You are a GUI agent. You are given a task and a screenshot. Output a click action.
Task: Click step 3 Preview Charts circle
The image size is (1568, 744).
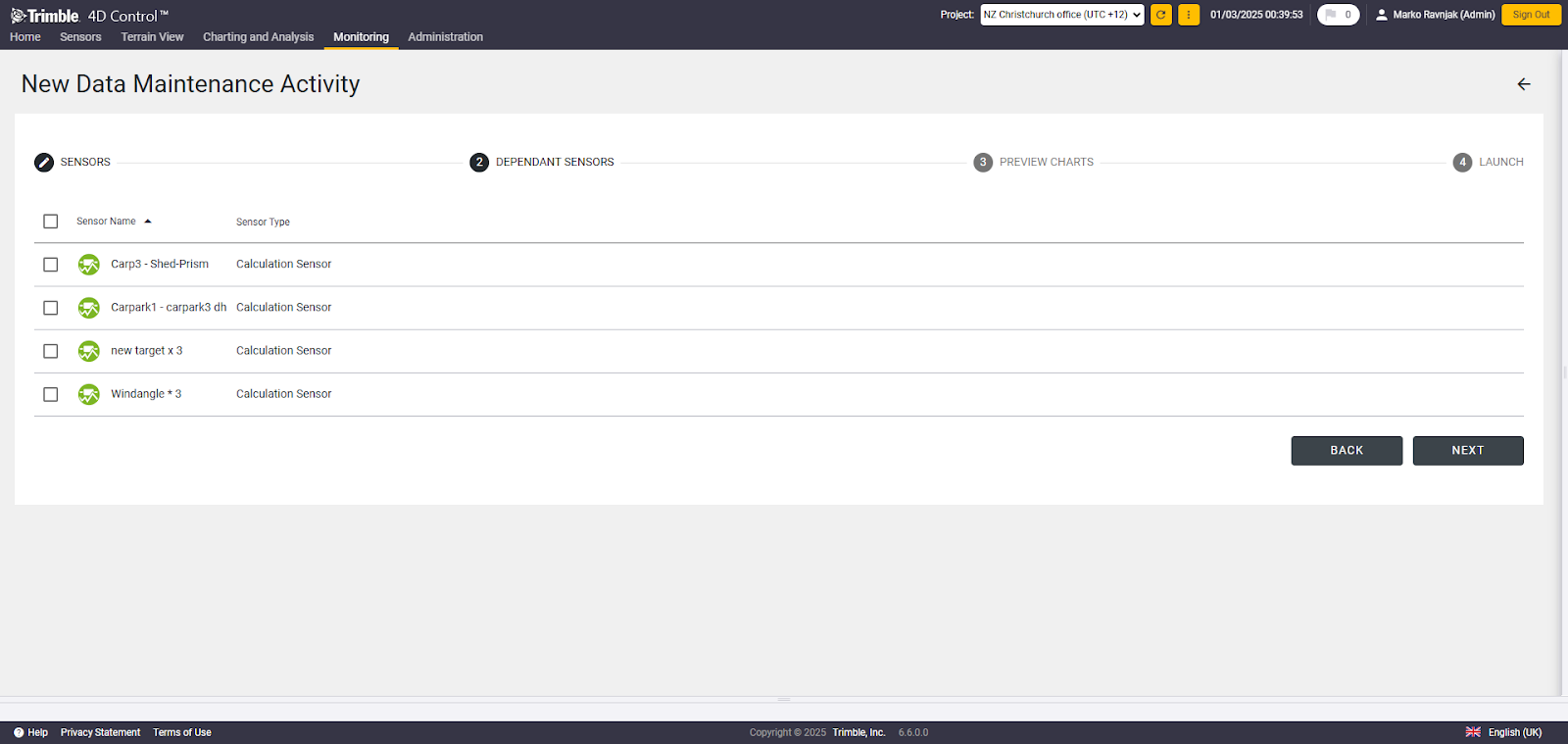pyautogui.click(x=983, y=163)
